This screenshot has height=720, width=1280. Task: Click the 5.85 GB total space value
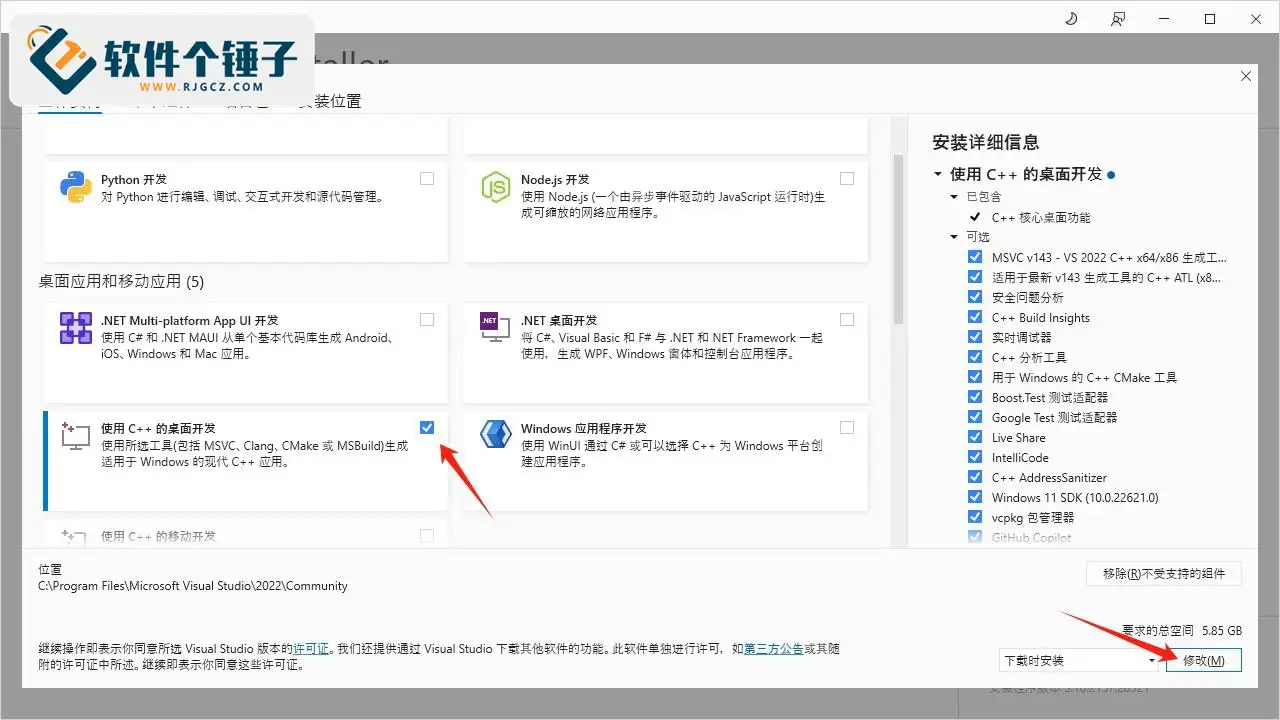click(1221, 631)
